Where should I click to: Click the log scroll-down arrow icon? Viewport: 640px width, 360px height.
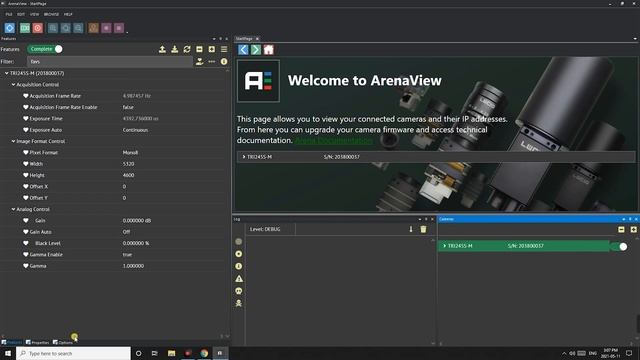tap(411, 229)
